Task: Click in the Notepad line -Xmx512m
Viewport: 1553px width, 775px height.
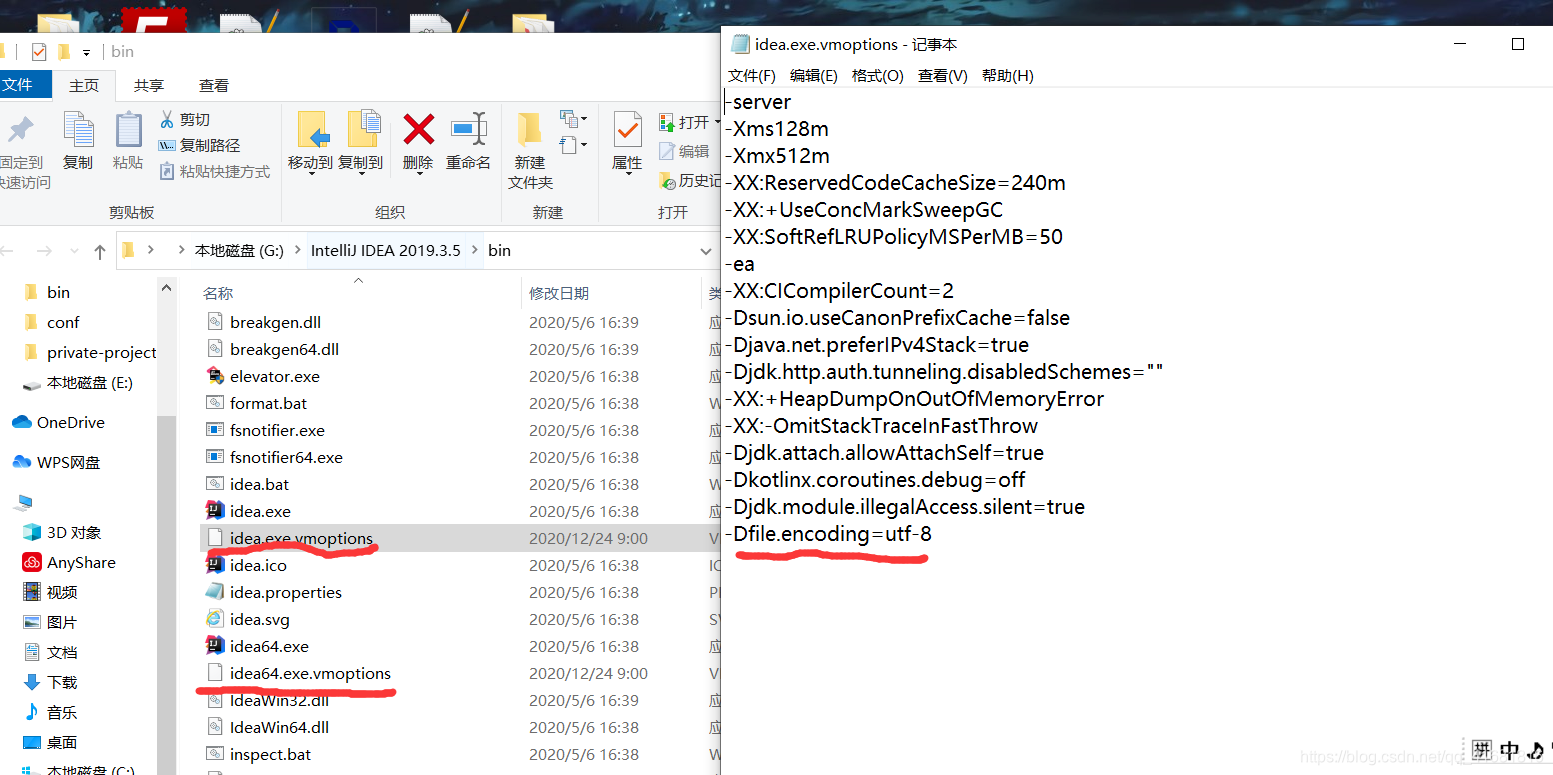Action: [780, 155]
